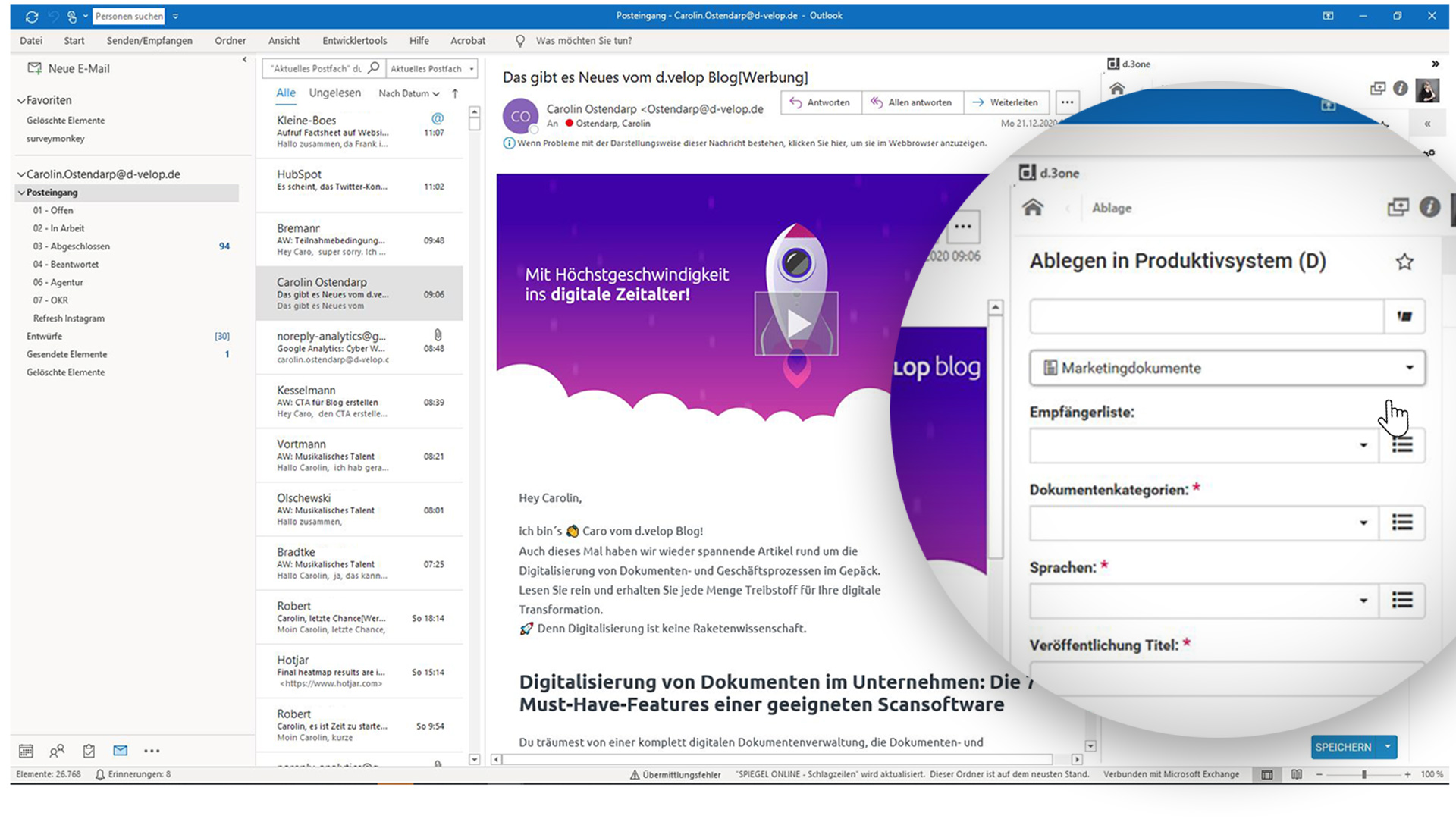Filter by Ungelesen messages
Viewport: 1456px width, 819px height.
334,93
